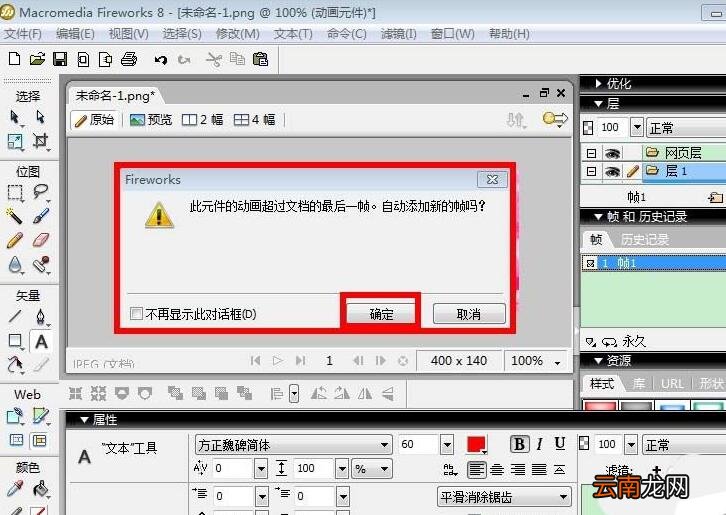Click the layer opacity 100 field
Viewport: 726px width, 515px height.
[612, 127]
